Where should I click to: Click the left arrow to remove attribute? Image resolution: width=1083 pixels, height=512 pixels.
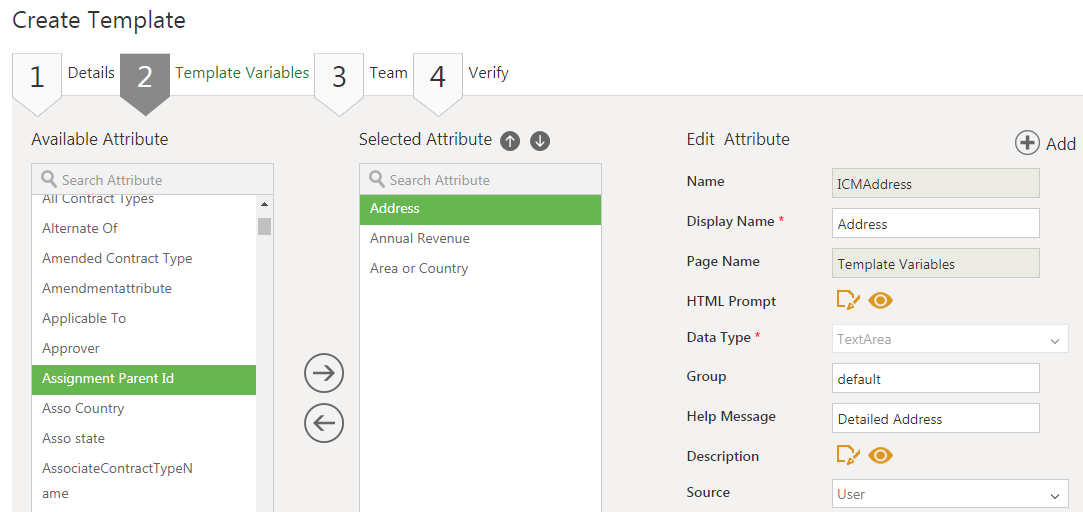324,423
